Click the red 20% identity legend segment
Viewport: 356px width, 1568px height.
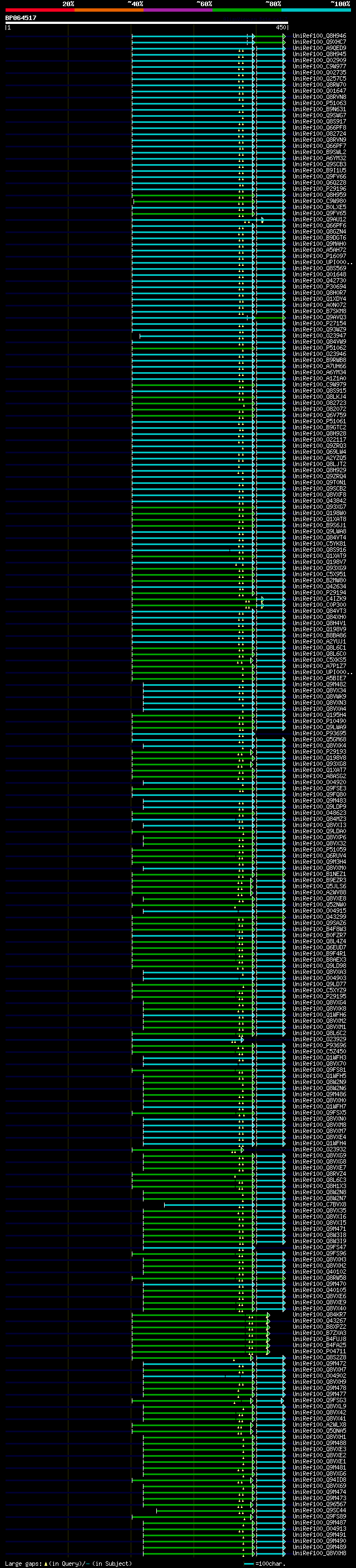(39, 10)
